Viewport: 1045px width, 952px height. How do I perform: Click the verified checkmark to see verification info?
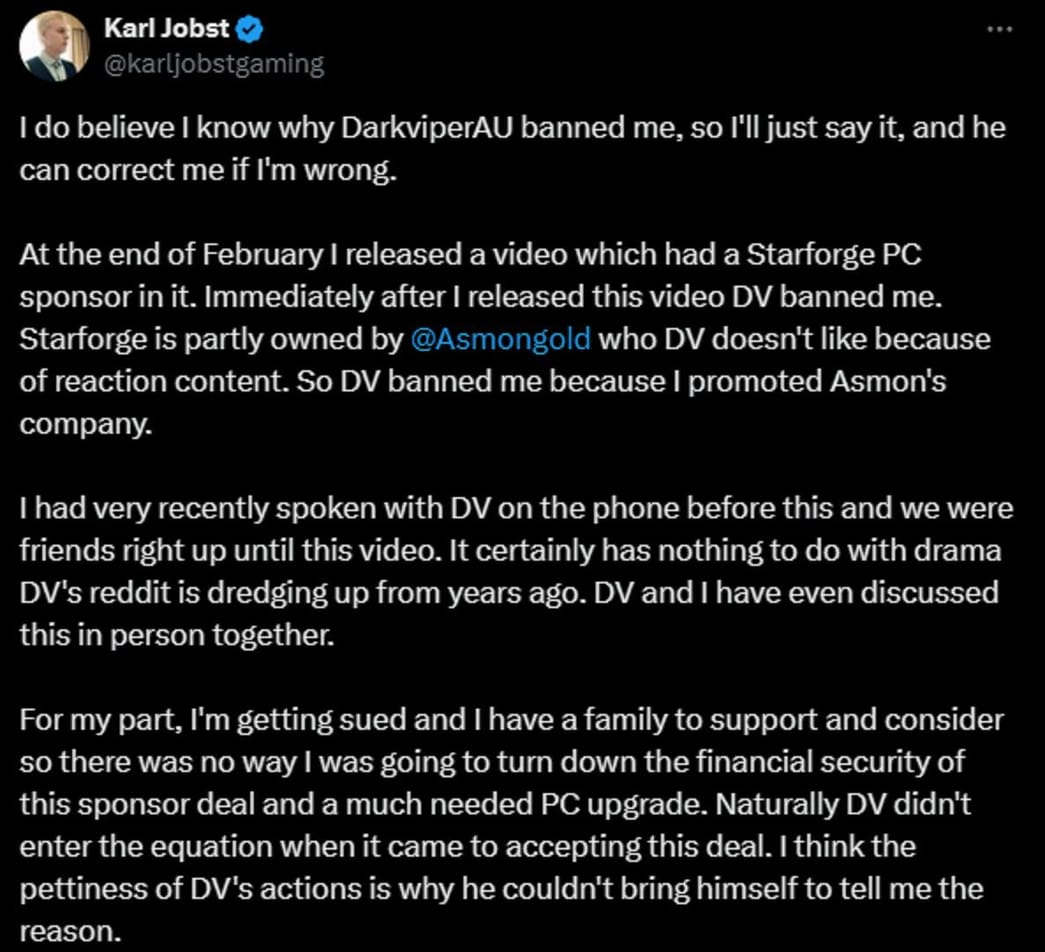(x=251, y=28)
